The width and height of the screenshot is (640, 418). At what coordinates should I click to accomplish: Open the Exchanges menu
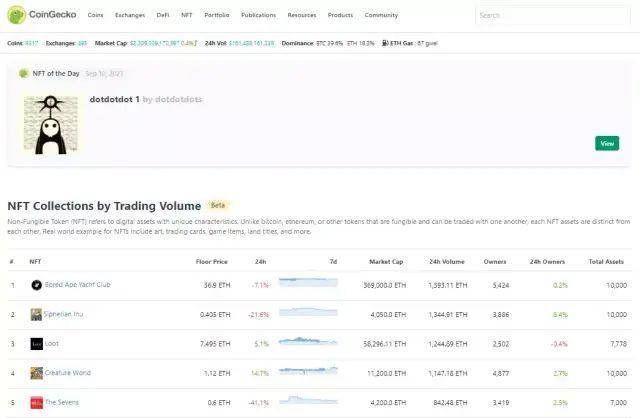(130, 15)
